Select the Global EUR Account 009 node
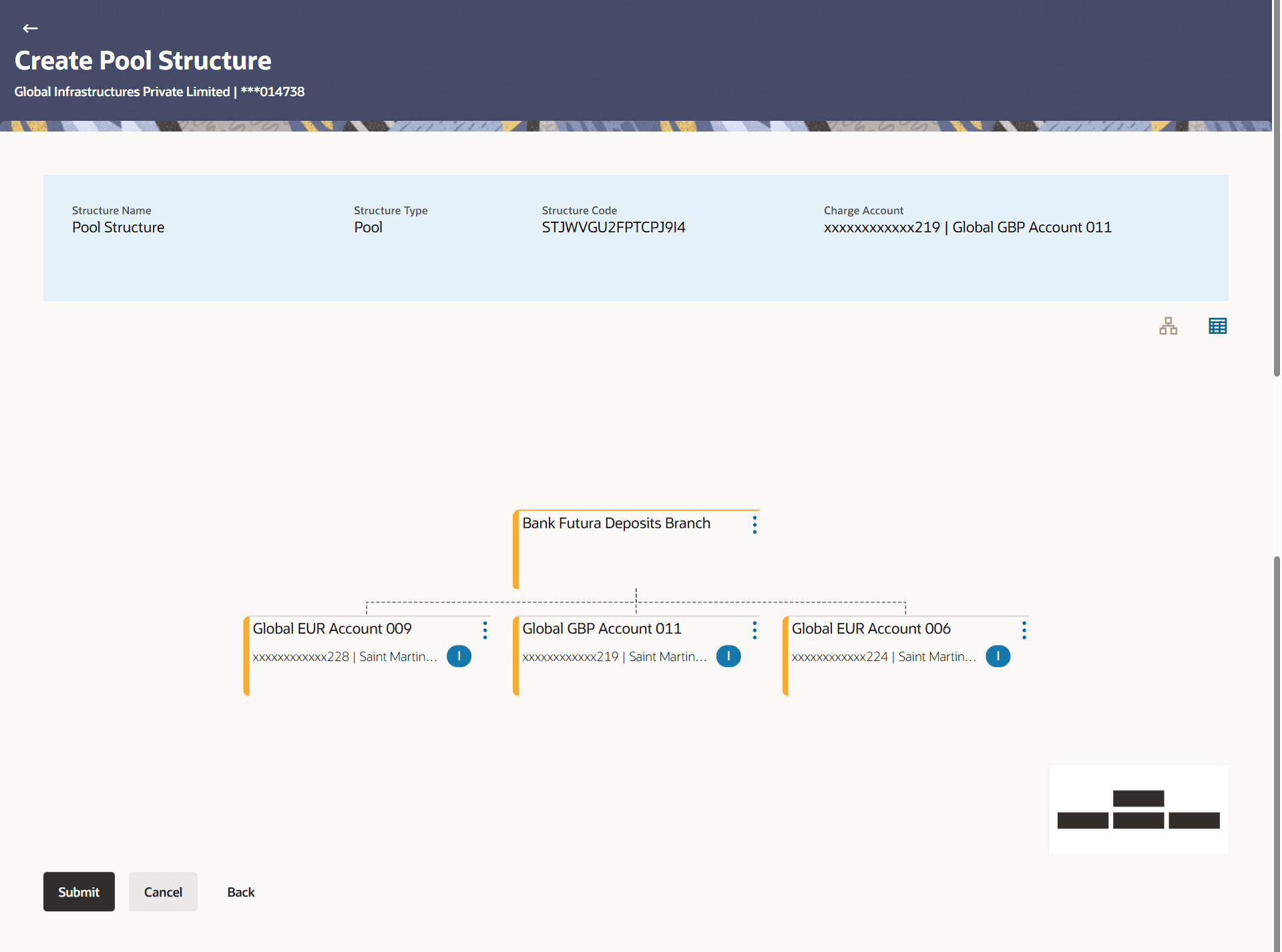The image size is (1282, 952). [332, 629]
